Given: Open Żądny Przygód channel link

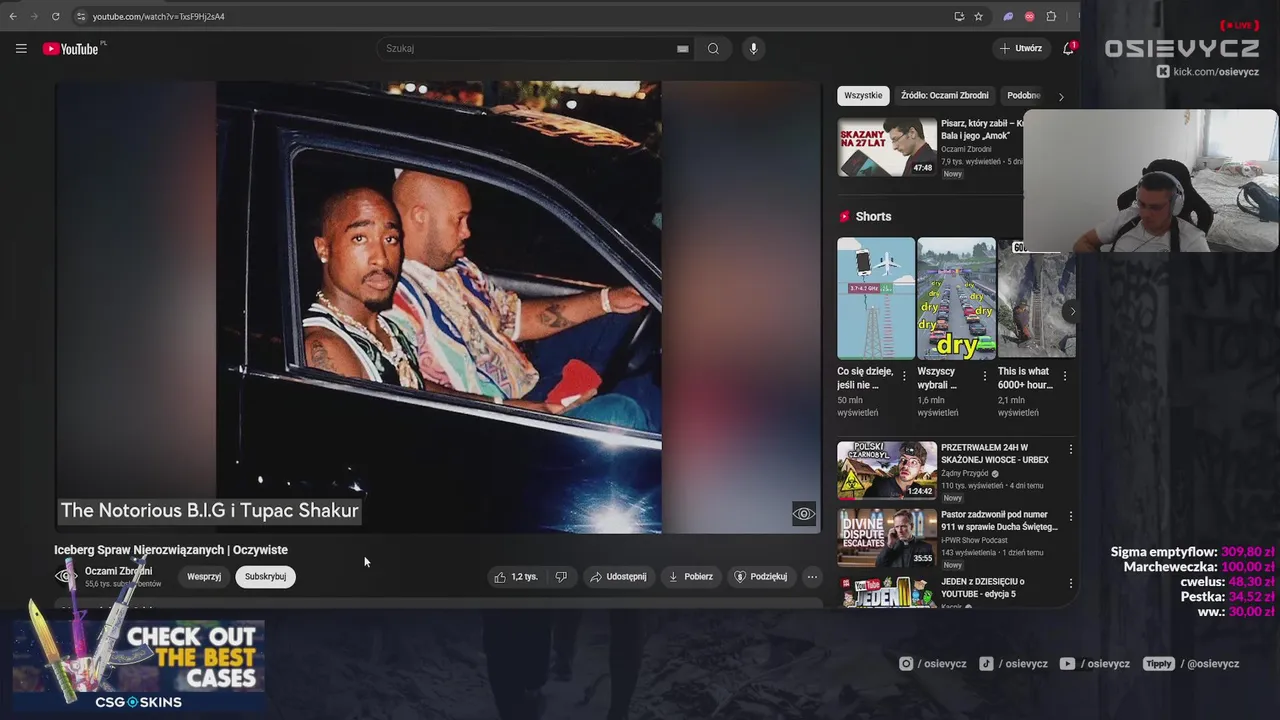Looking at the screenshot, I should coord(964,473).
